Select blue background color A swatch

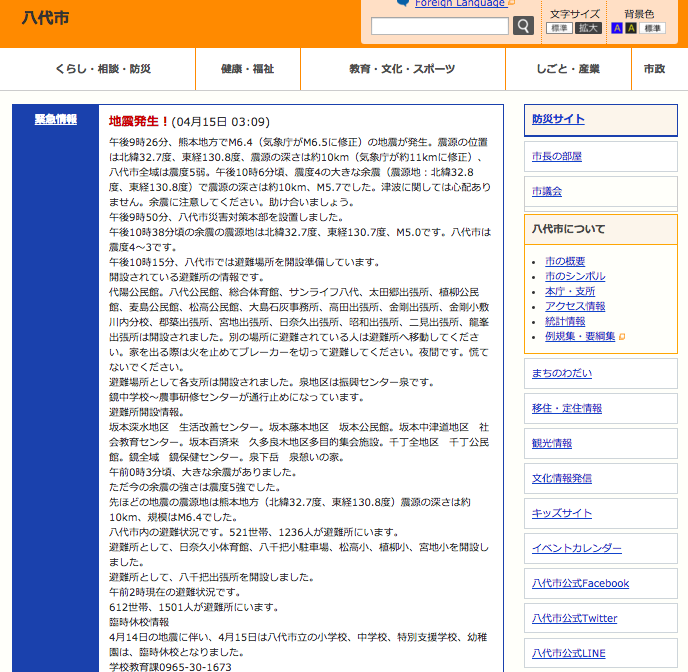pyautogui.click(x=616, y=28)
